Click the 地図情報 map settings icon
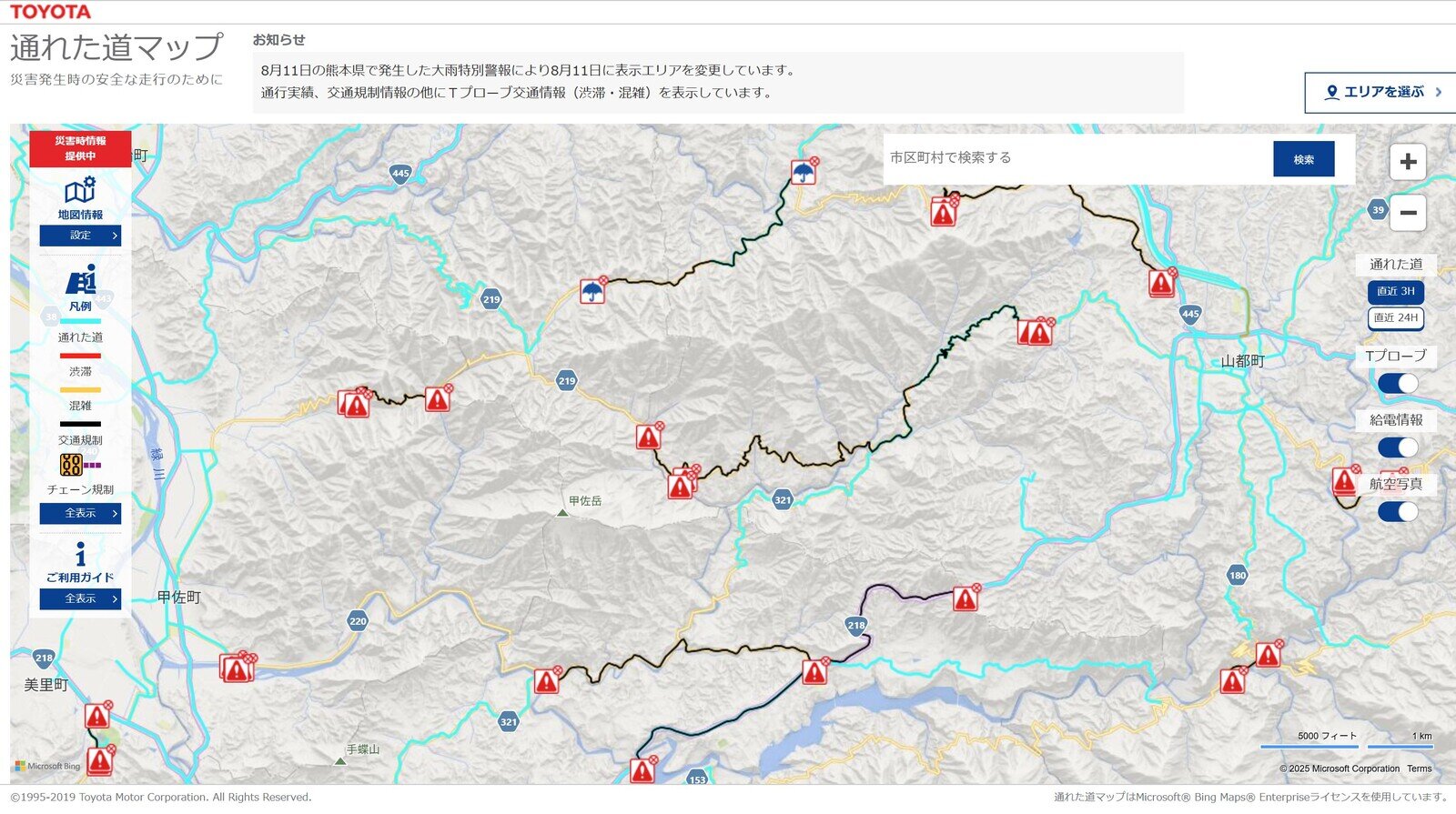This screenshot has width=1456, height=814. click(x=80, y=191)
